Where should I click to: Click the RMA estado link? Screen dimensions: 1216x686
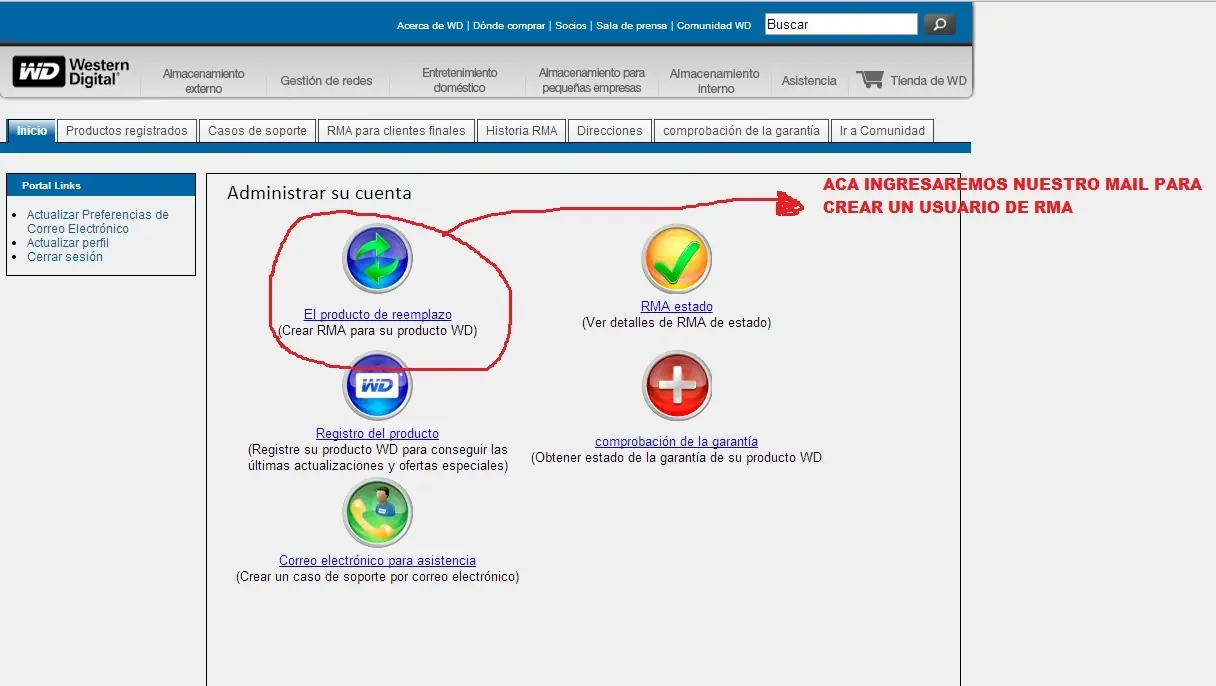(677, 307)
